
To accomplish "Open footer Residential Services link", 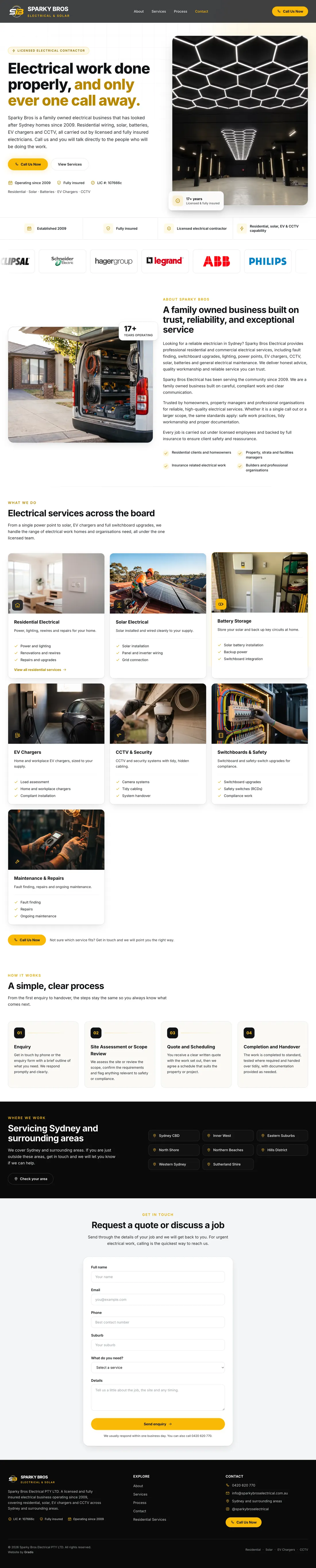I will [x=150, y=1519].
